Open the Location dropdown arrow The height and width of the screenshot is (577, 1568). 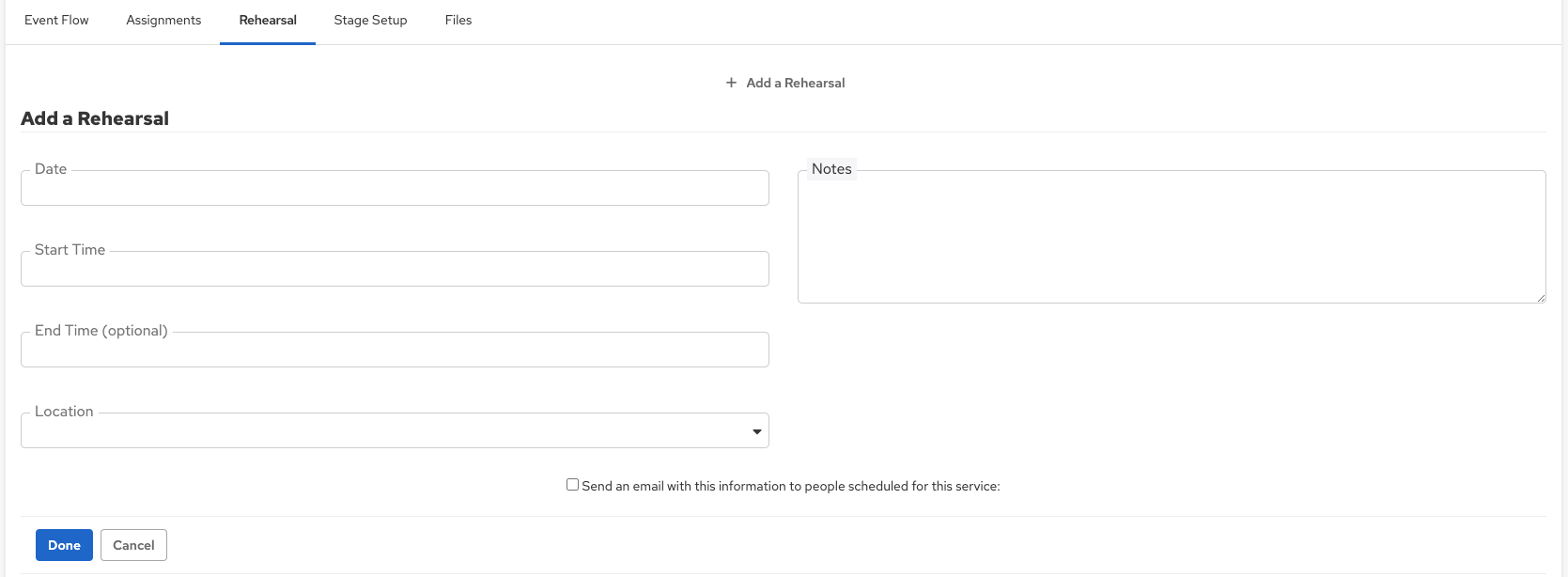click(x=757, y=431)
